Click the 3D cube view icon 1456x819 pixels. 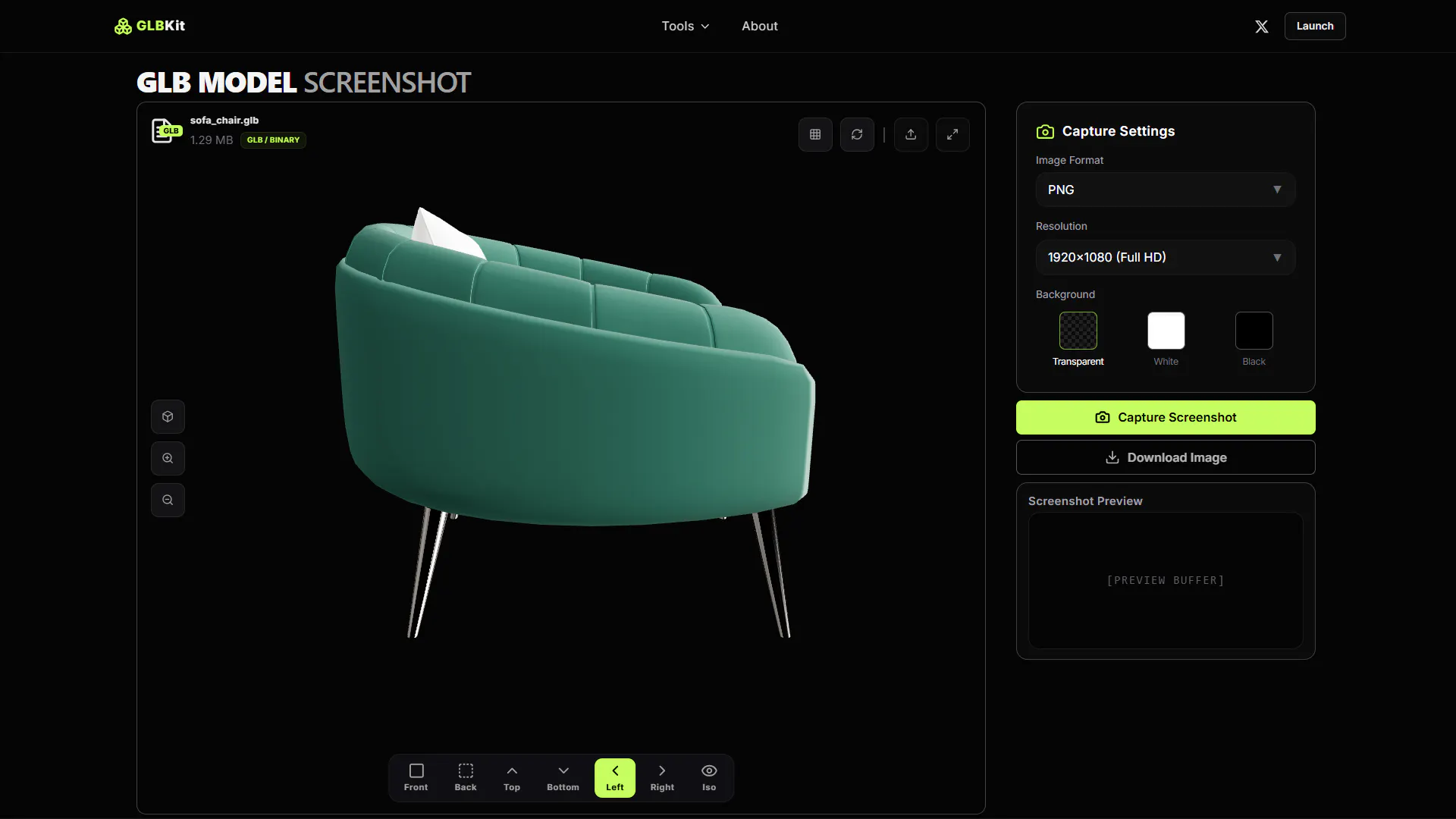pos(168,416)
